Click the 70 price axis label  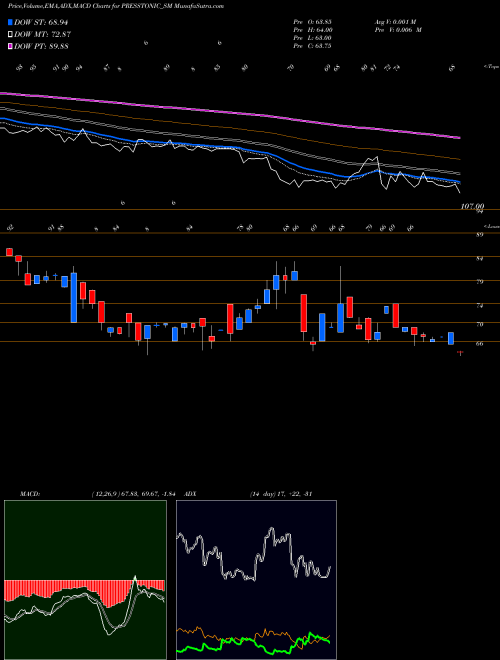479,324
